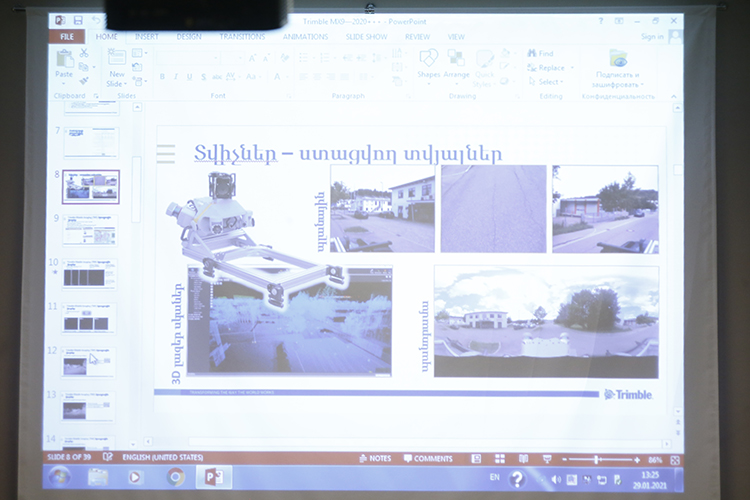Toggle the Notes pane in status bar
Screen dimensions: 750x500
[x=375, y=459]
